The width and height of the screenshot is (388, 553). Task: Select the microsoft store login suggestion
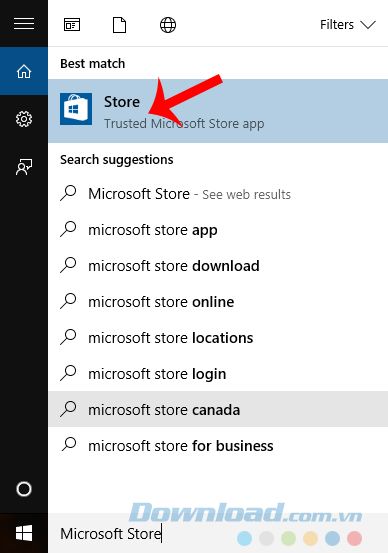click(x=218, y=374)
